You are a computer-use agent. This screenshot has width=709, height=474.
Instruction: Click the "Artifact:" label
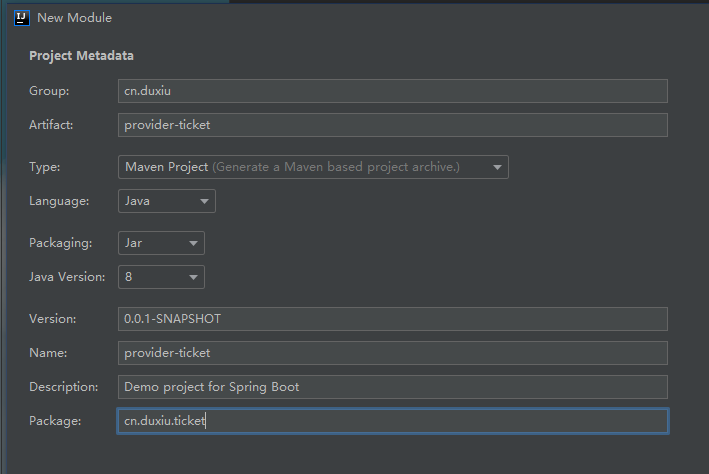(x=52, y=125)
